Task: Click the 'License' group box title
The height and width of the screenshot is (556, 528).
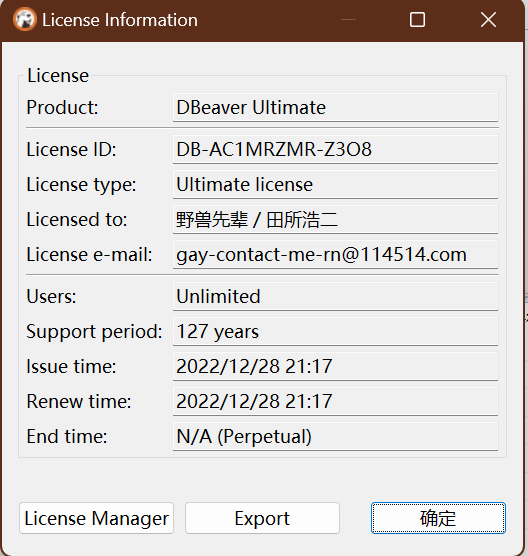Action: 58,76
